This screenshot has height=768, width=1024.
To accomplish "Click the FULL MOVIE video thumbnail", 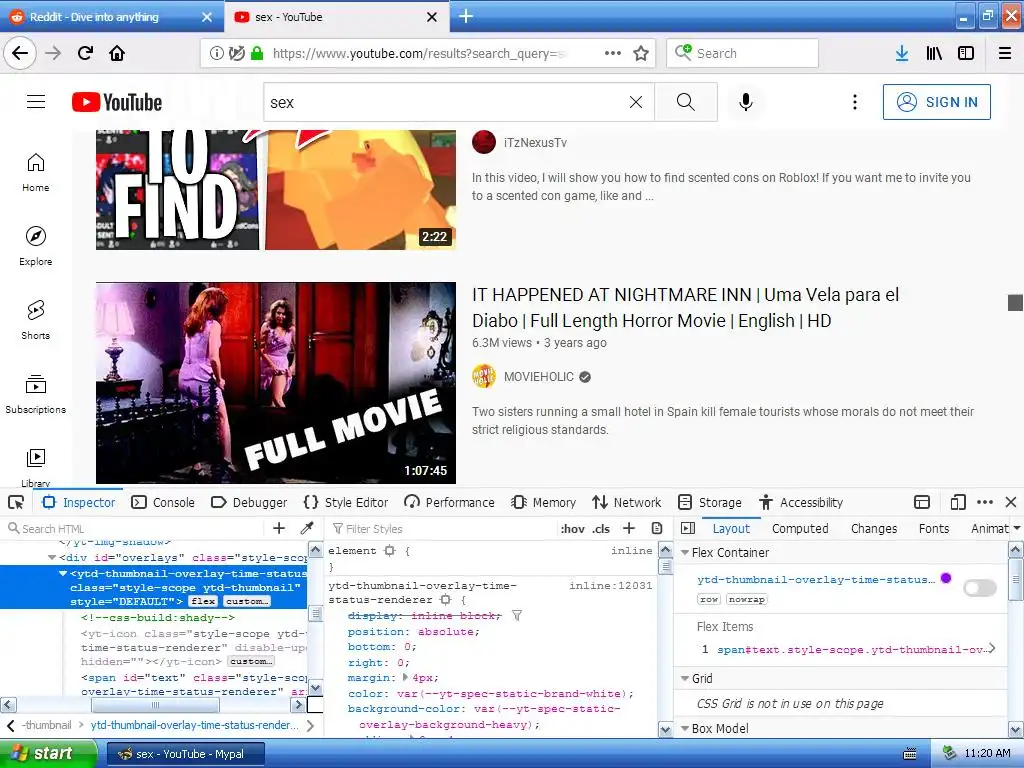I will [x=276, y=383].
